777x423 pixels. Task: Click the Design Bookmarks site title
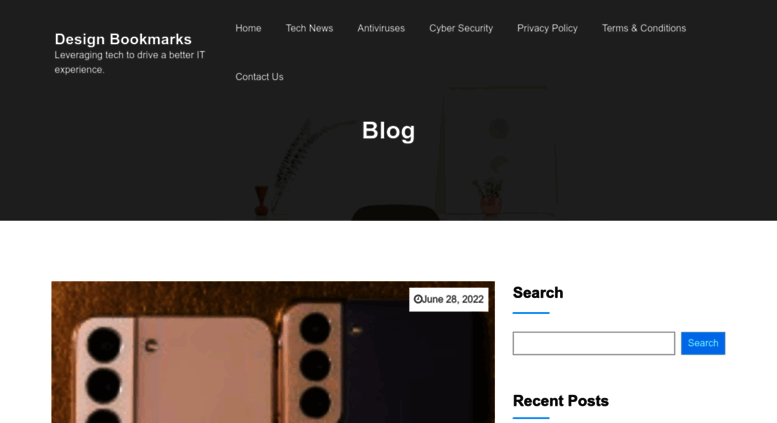click(123, 39)
